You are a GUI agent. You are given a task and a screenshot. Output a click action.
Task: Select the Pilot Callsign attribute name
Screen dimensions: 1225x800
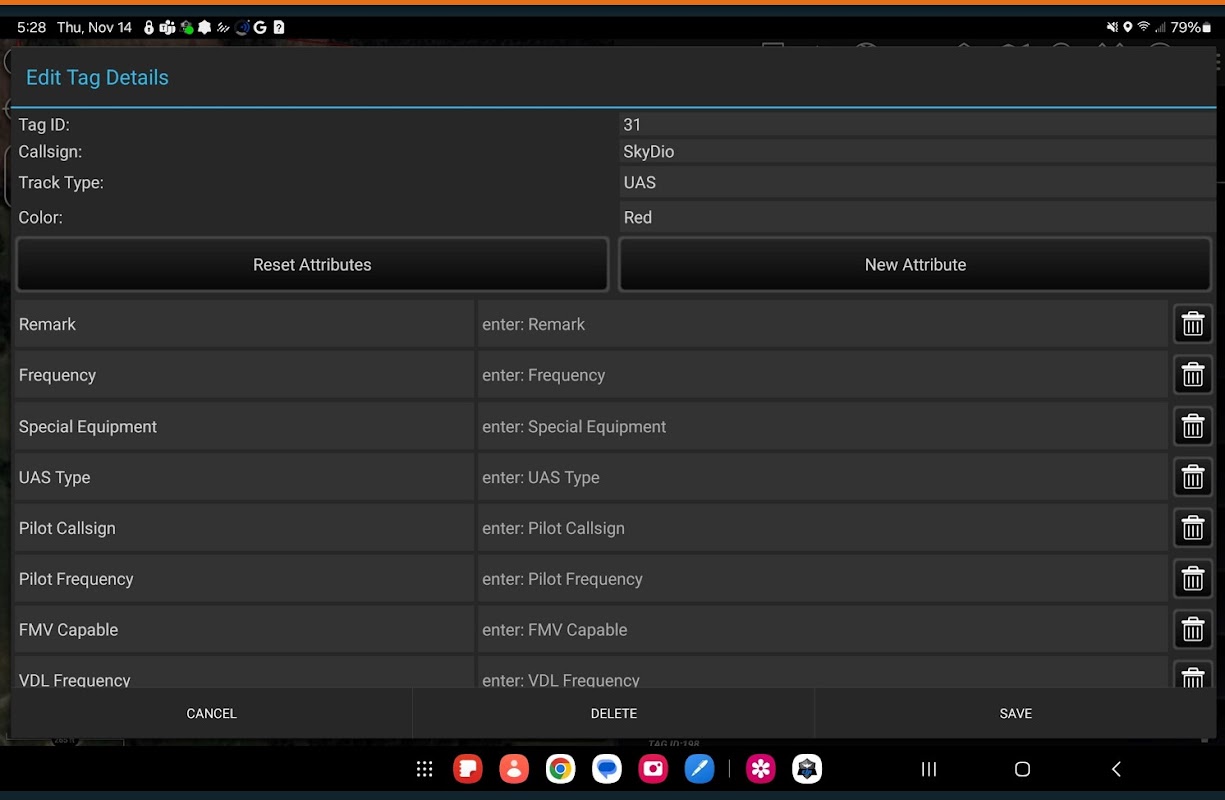[244, 528]
